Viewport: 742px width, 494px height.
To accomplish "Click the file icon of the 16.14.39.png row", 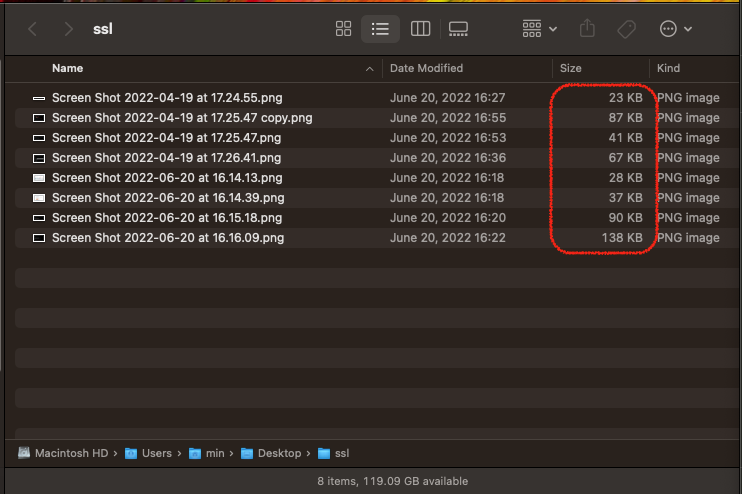I will (x=39, y=198).
